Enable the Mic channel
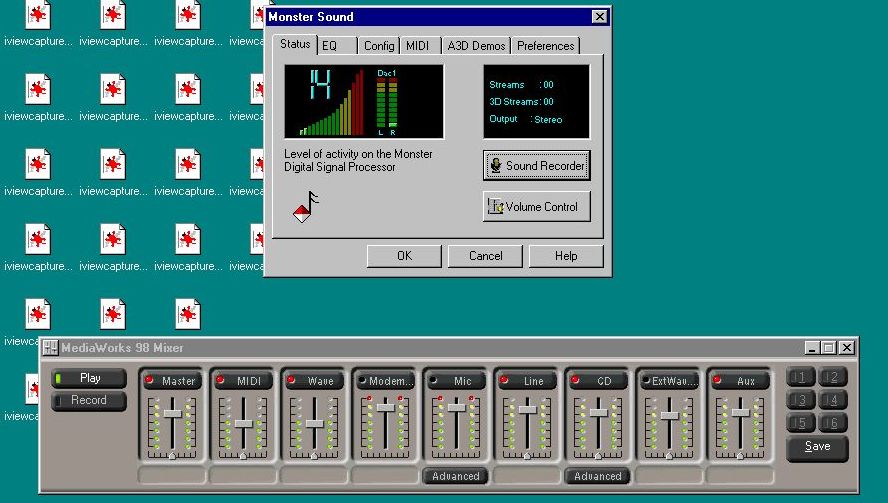Viewport: 888px width, 503px height. [x=456, y=381]
